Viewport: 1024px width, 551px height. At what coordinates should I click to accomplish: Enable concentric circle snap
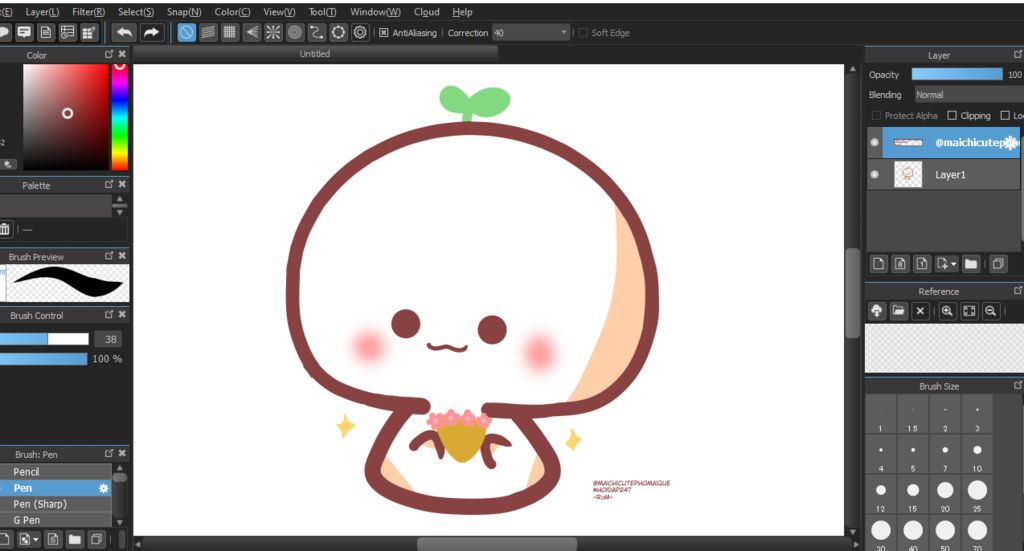coord(295,33)
